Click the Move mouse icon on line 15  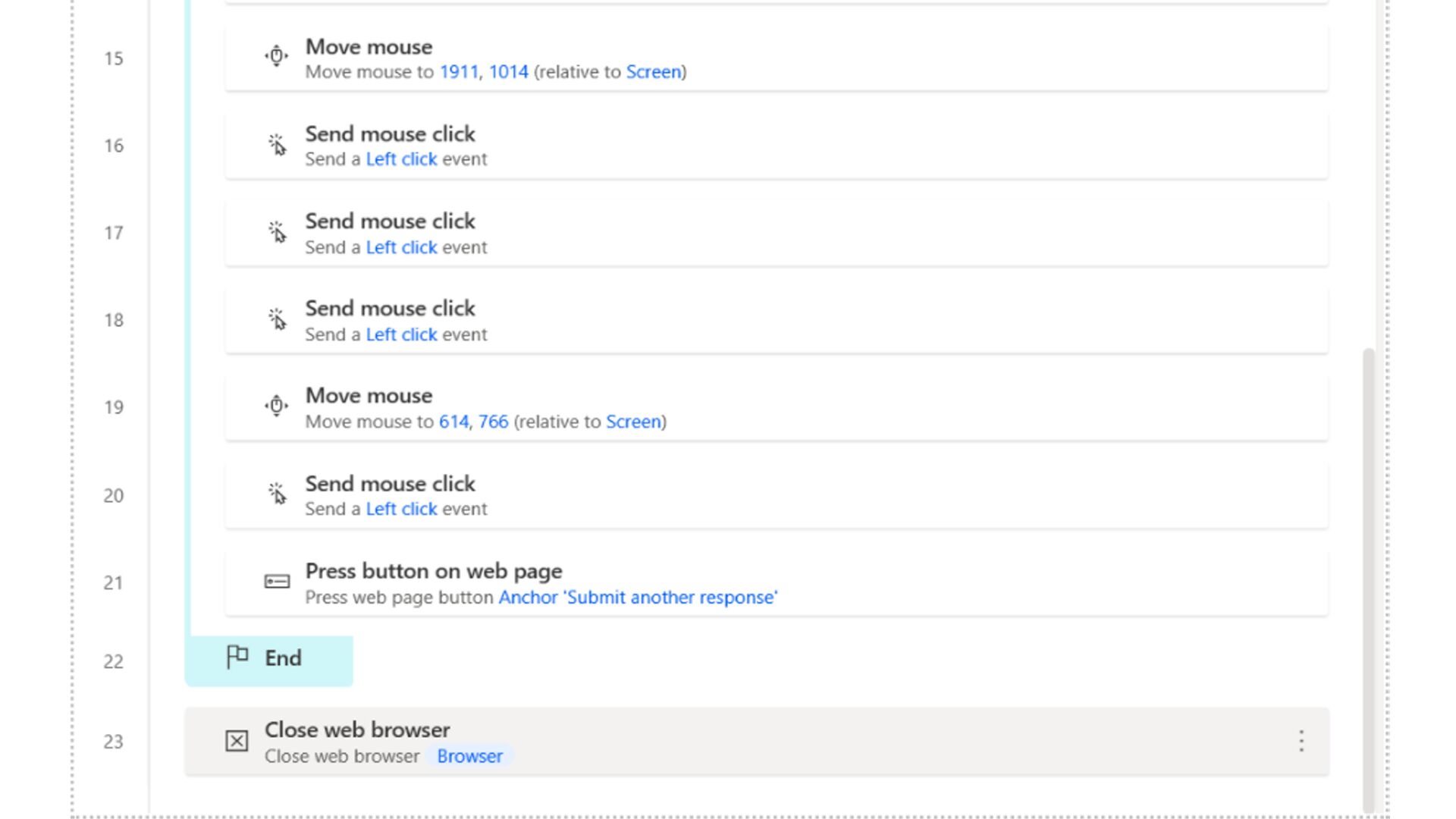(277, 56)
